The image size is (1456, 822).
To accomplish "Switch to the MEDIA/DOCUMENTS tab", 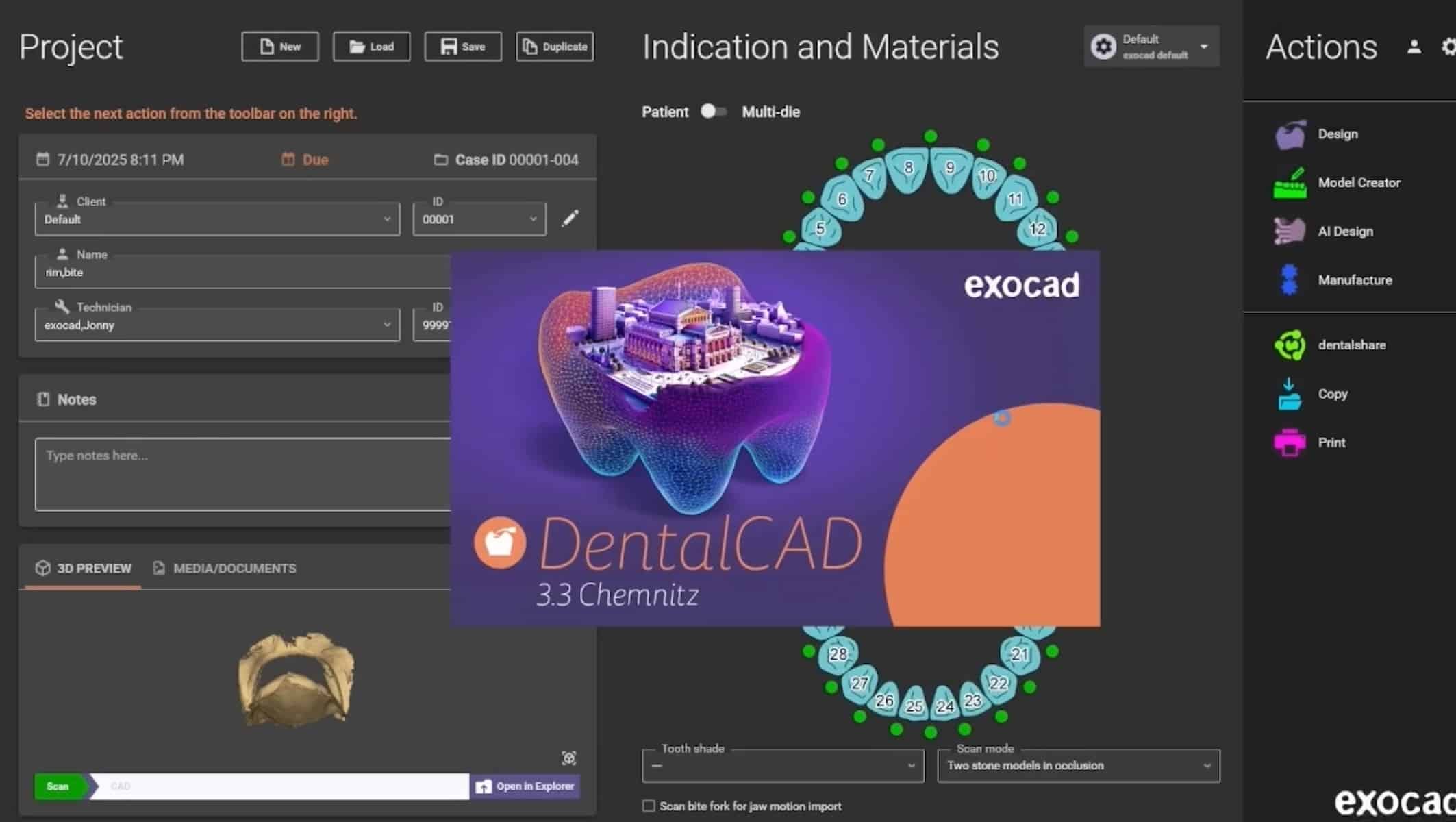I will point(225,569).
